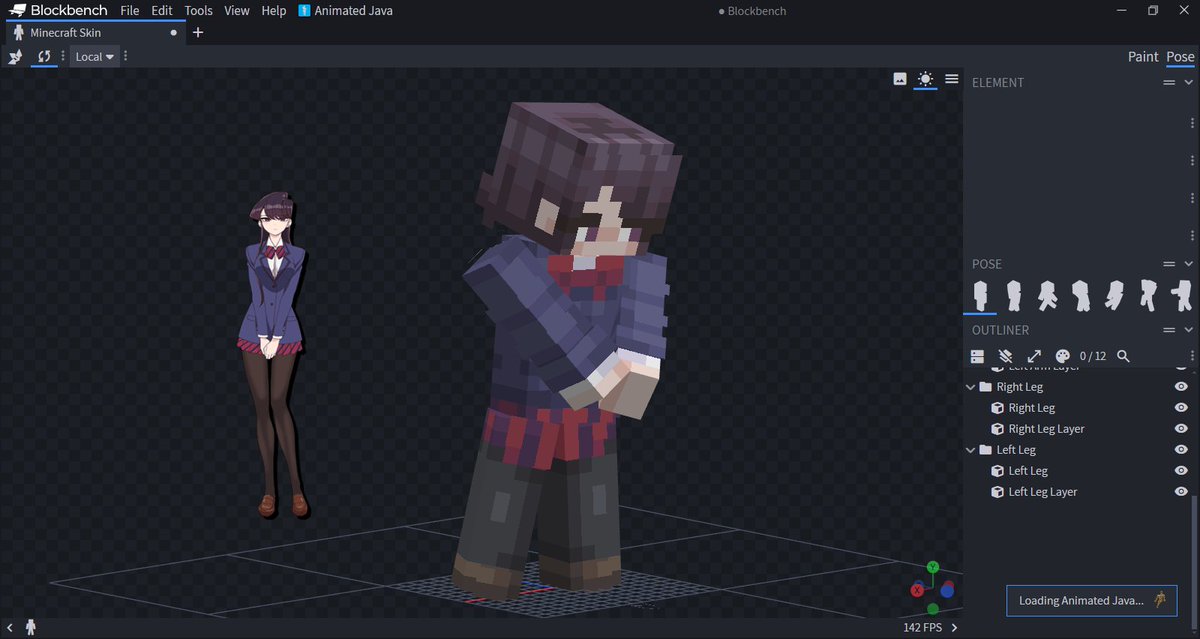Open the Animated Java menu
Viewport: 1200px width, 639px height.
[x=346, y=11]
